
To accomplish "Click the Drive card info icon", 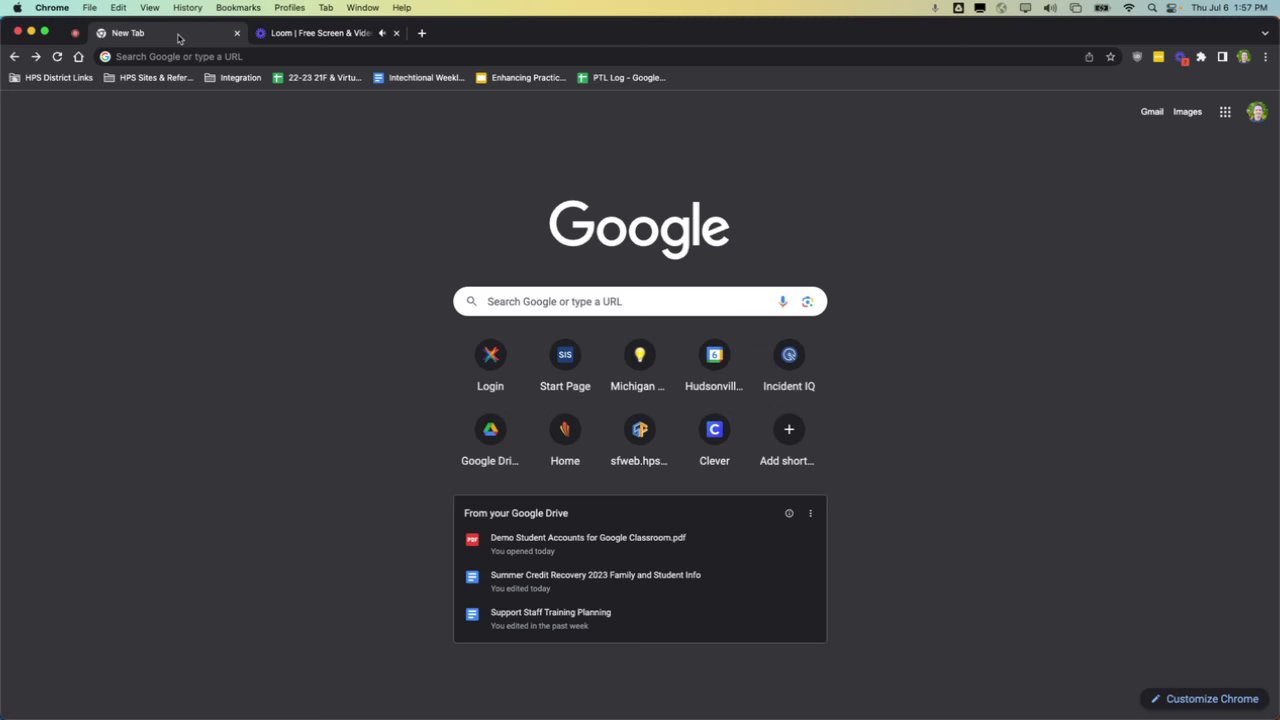I will coord(789,514).
